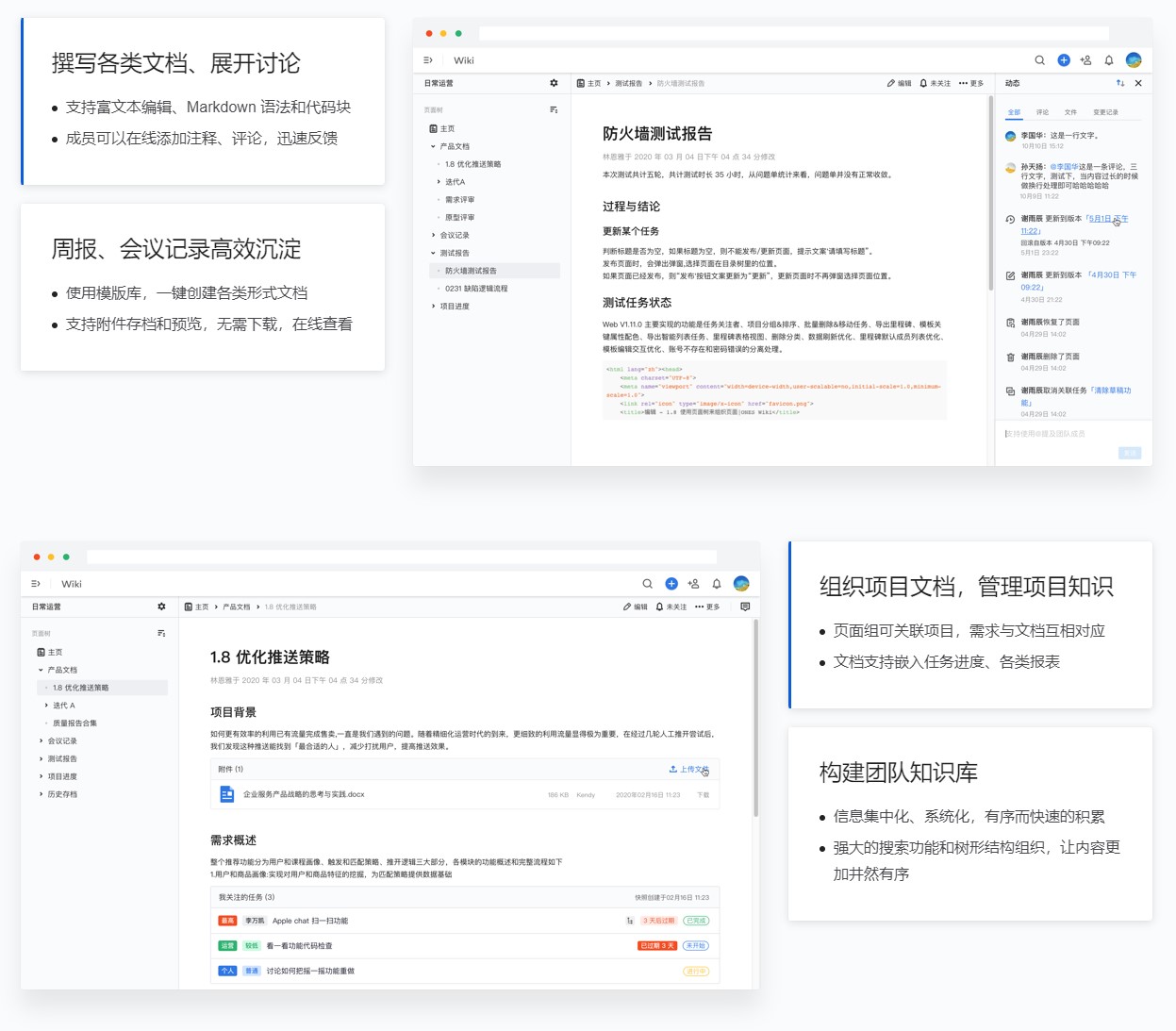Image resolution: width=1176 pixels, height=1031 pixels.
Task: Toggle 未关注 follow on 防火墙测试报告 page
Action: (935, 83)
